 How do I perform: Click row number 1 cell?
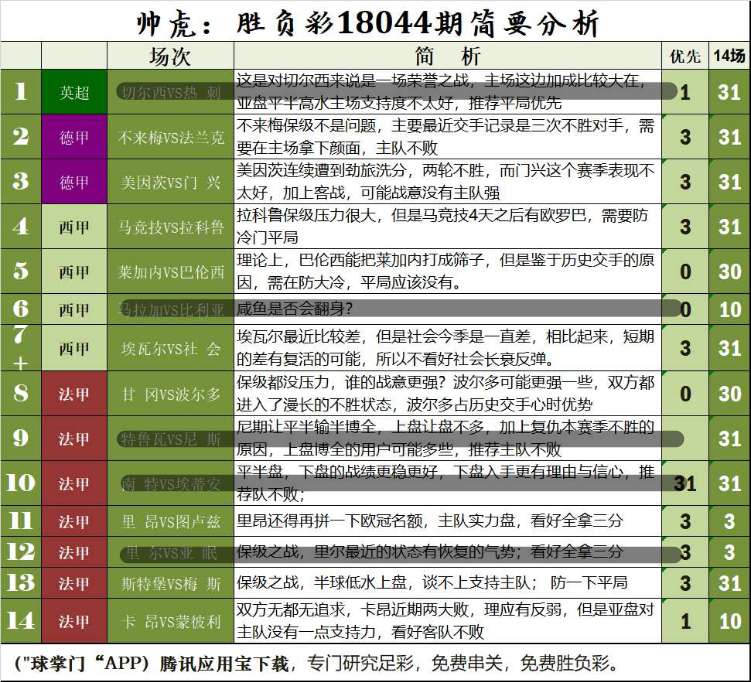pyautogui.click(x=21, y=92)
